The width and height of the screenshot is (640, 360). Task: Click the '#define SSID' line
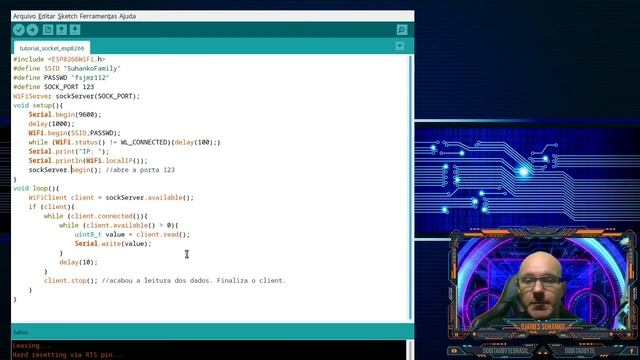pyautogui.click(x=67, y=68)
